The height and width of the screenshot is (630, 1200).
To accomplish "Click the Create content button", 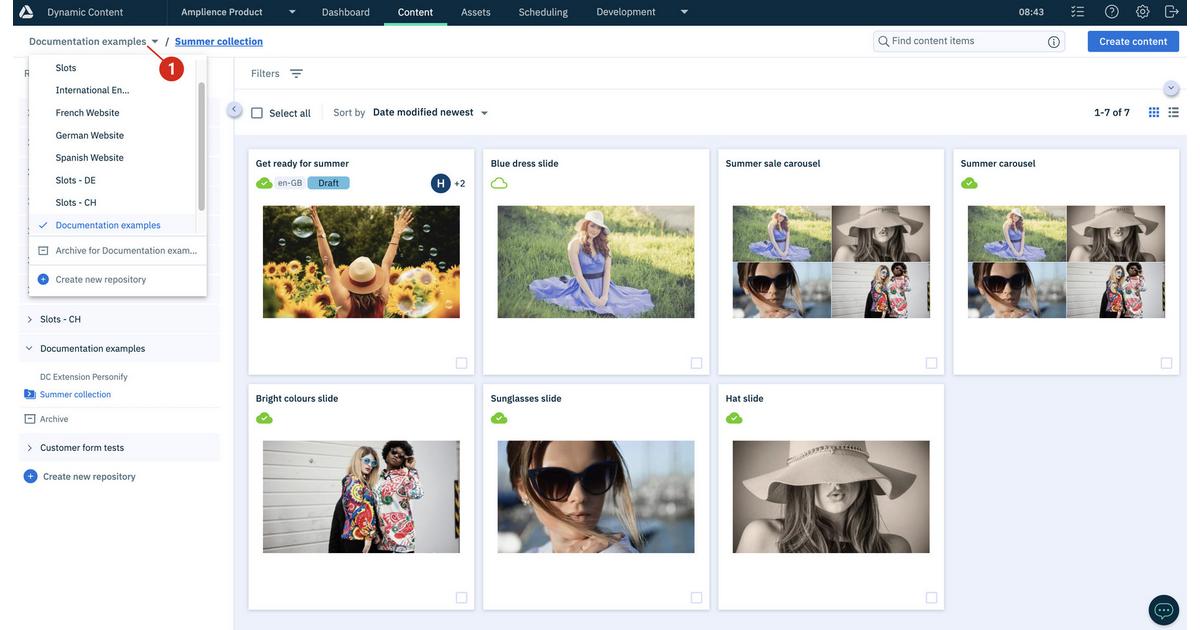I will 1133,41.
